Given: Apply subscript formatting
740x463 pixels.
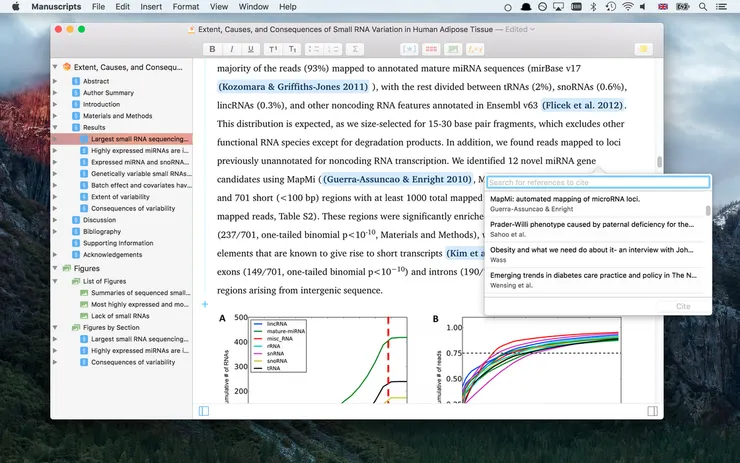Looking at the screenshot, I should click(293, 48).
